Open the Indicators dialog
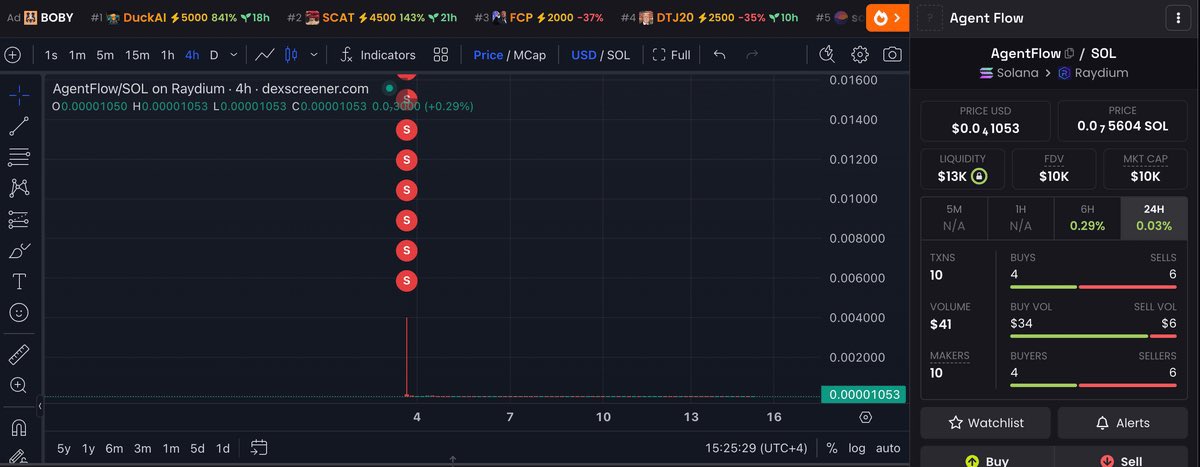1200x467 pixels. click(x=377, y=55)
